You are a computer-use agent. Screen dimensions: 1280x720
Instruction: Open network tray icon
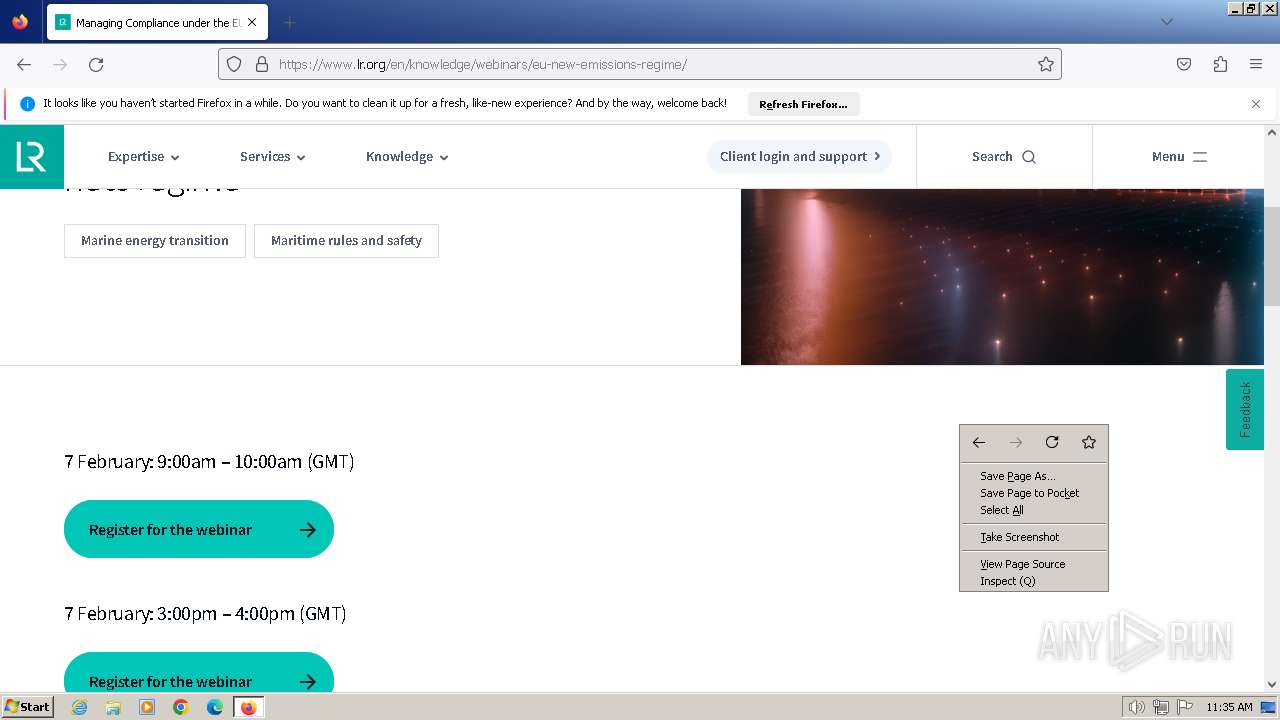[1161, 707]
